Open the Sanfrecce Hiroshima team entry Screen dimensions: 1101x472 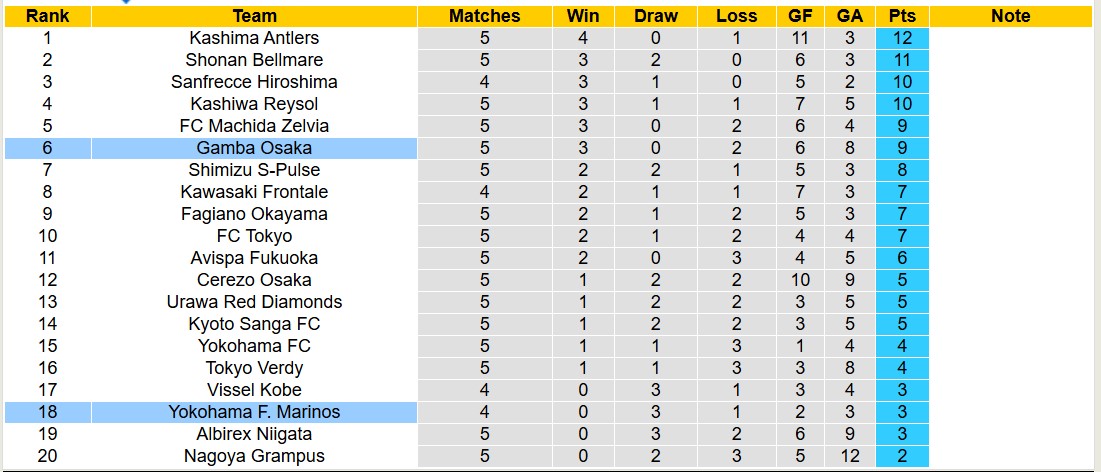click(x=254, y=82)
